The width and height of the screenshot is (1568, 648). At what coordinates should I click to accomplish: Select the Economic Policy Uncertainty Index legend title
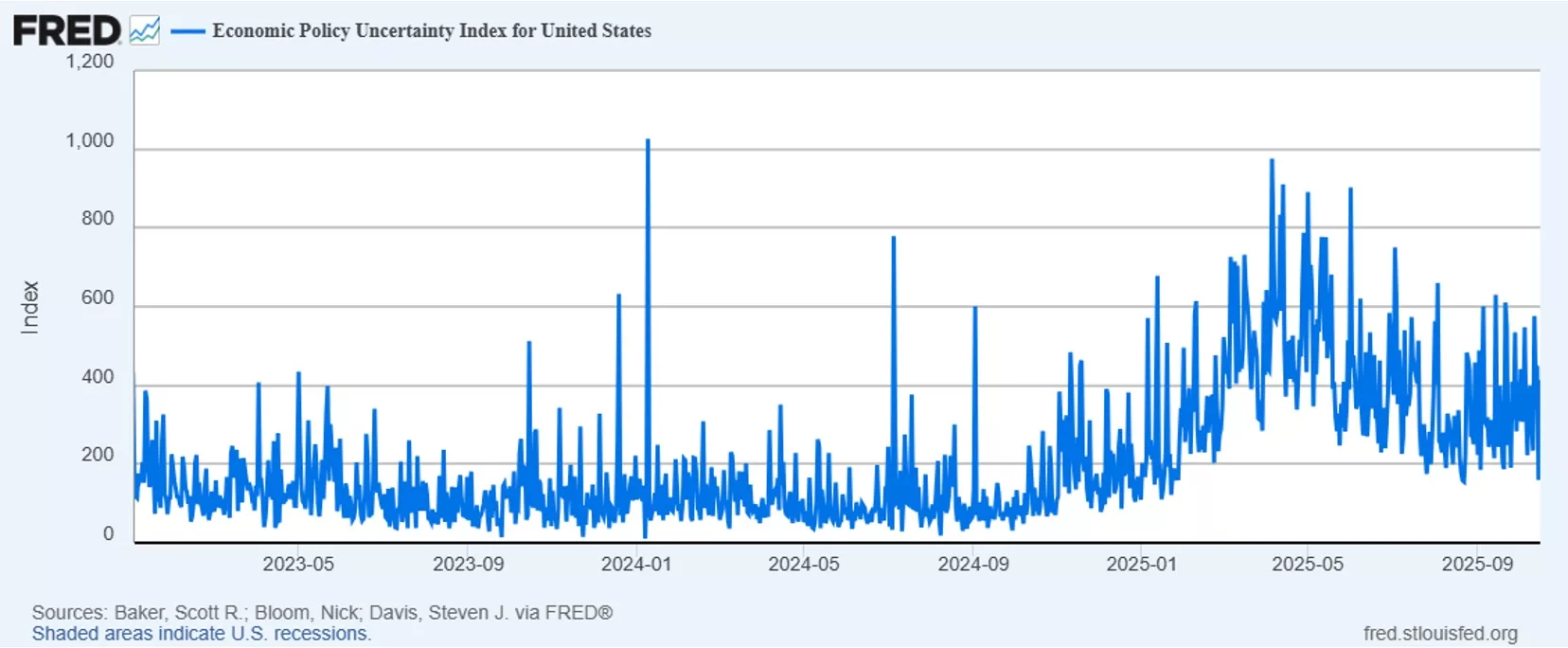(432, 30)
